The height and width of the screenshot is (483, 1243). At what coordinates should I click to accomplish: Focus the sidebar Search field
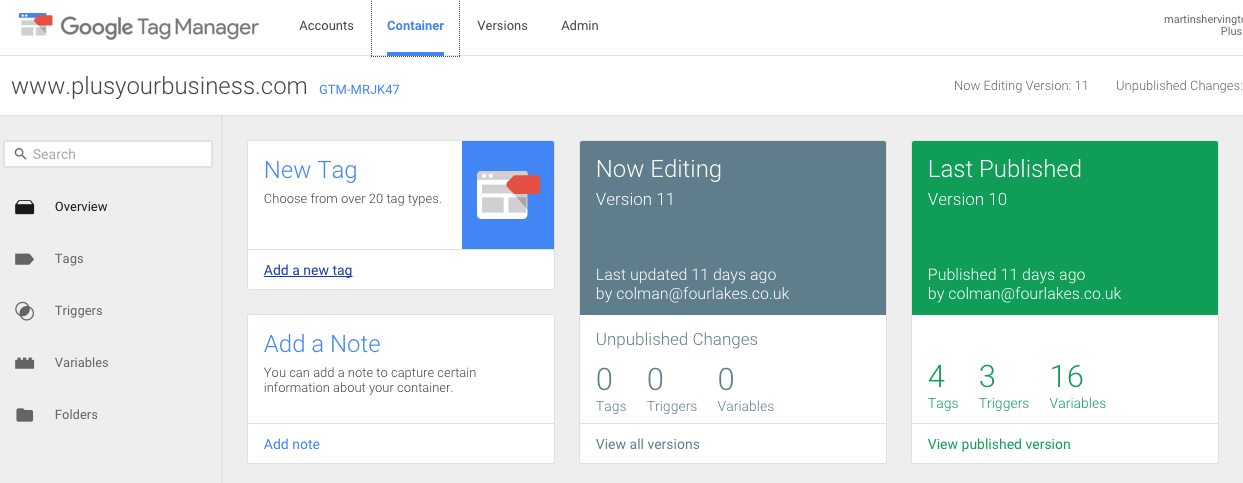pos(108,154)
